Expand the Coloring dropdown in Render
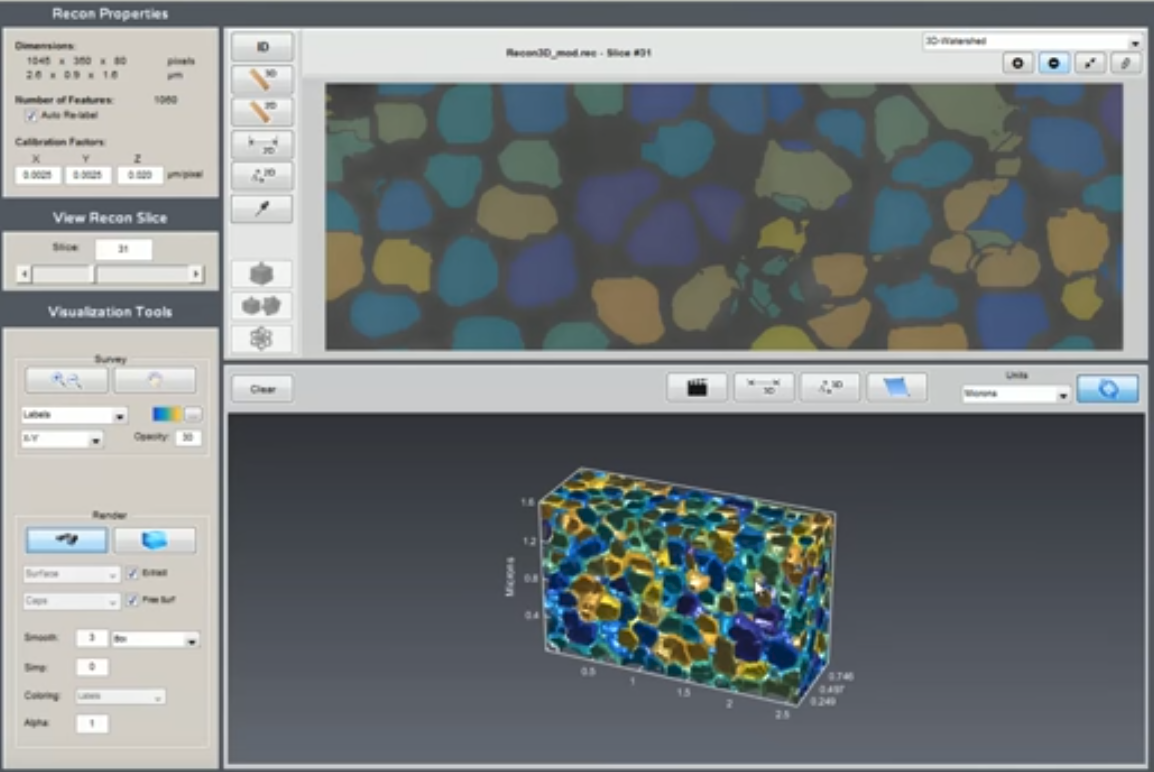This screenshot has width=1154, height=772. pos(120,696)
